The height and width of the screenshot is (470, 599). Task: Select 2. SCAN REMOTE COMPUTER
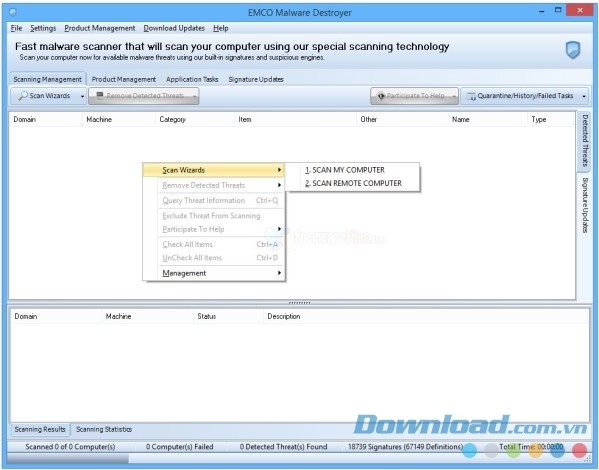[x=352, y=183]
